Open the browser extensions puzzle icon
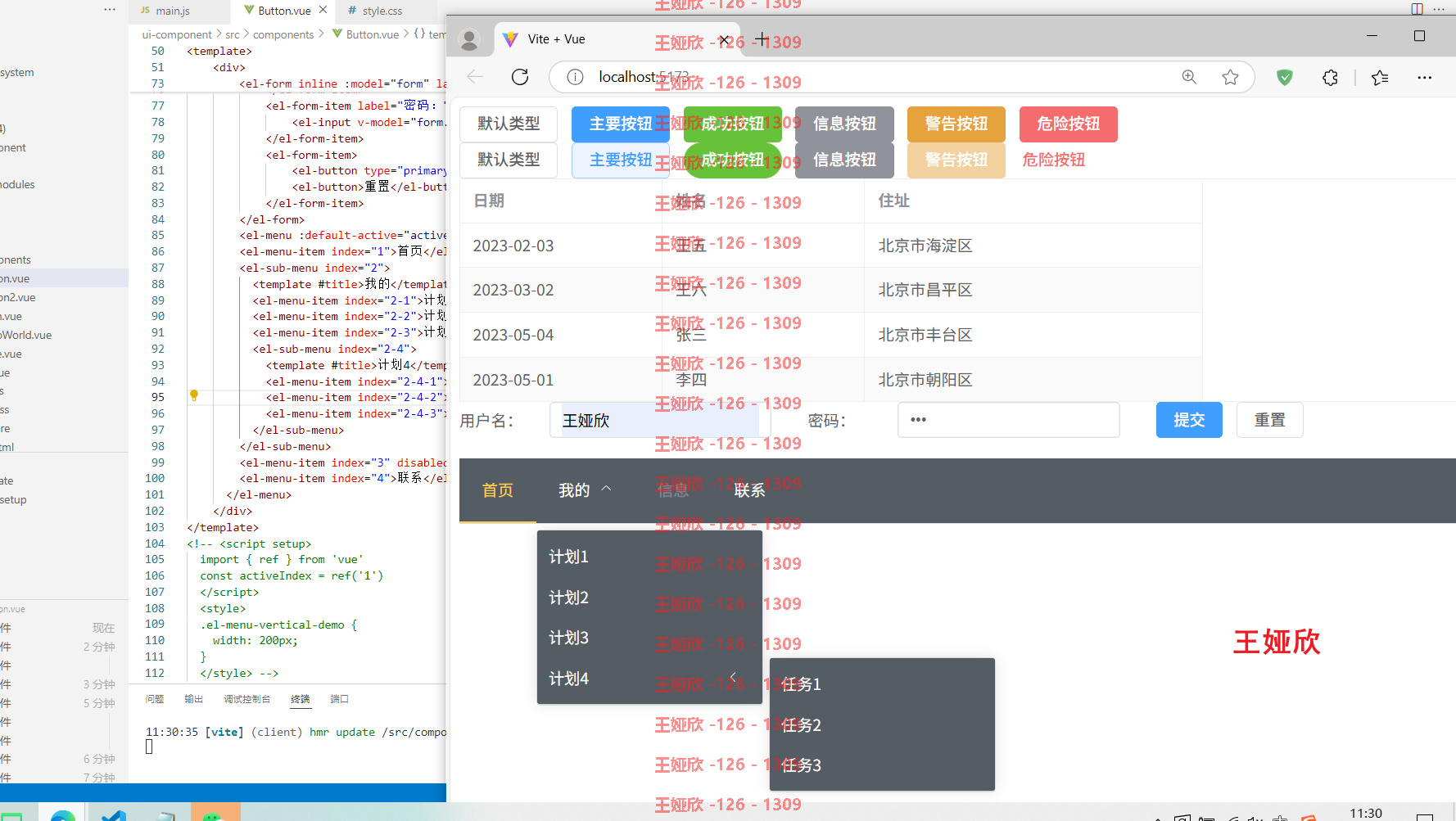1456x821 pixels. coord(1331,77)
